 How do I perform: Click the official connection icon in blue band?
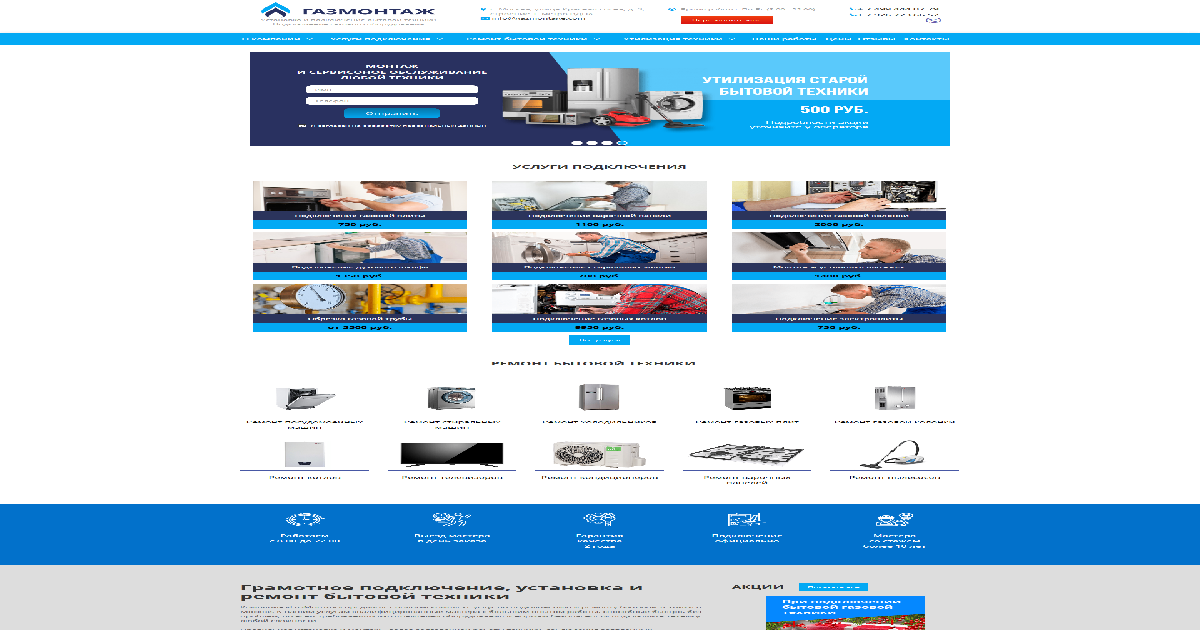tap(746, 520)
